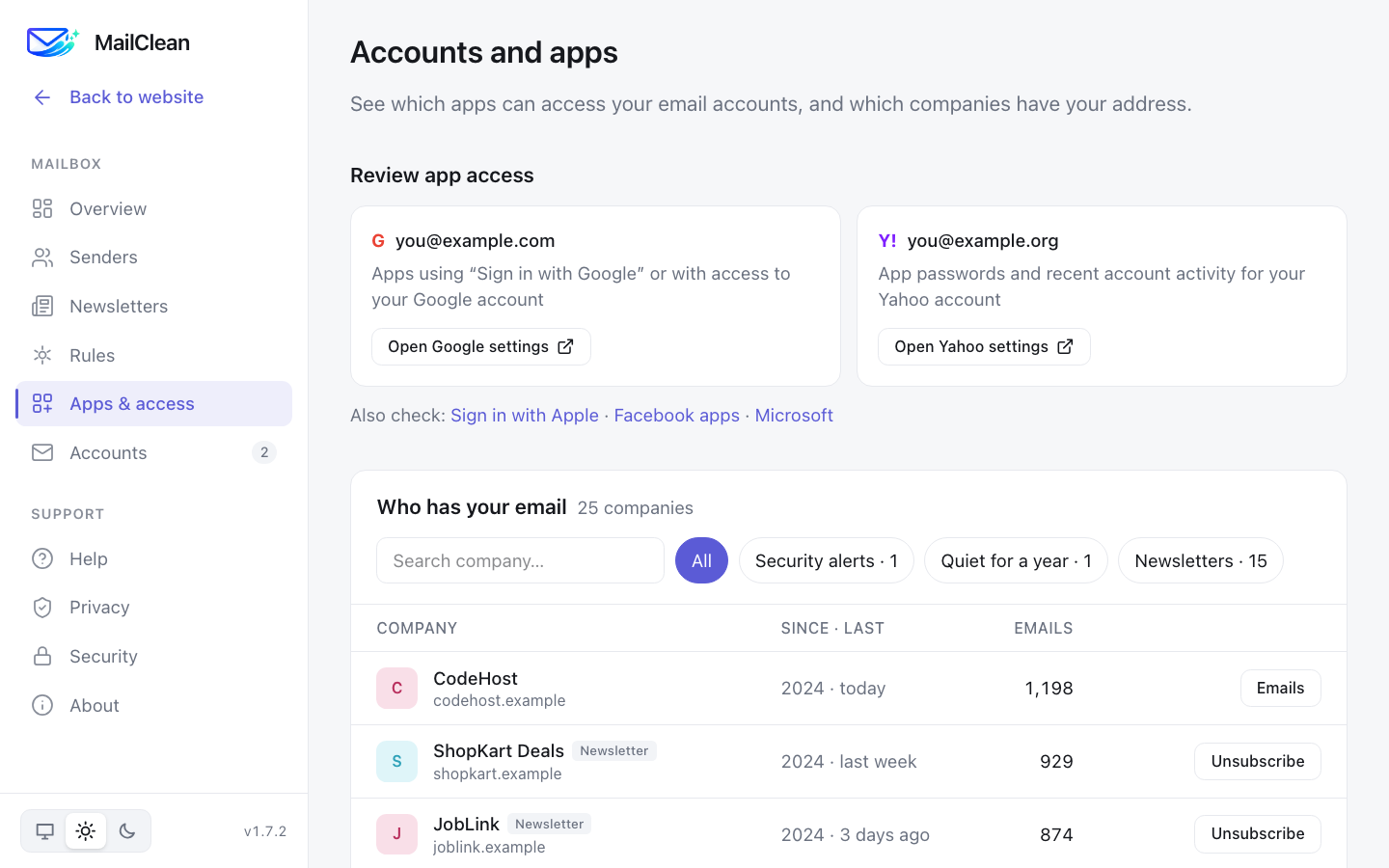This screenshot has width=1389, height=868.
Task: Click the Rules icon in sidebar
Action: [x=42, y=355]
